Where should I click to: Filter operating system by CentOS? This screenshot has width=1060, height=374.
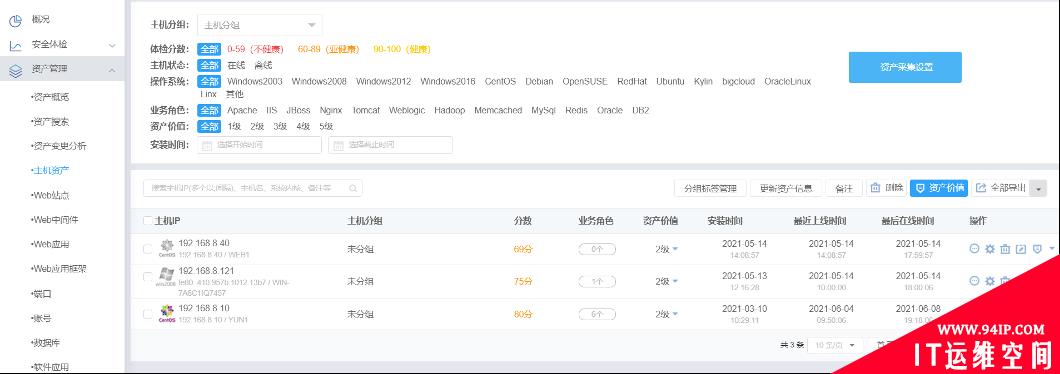tap(500, 81)
